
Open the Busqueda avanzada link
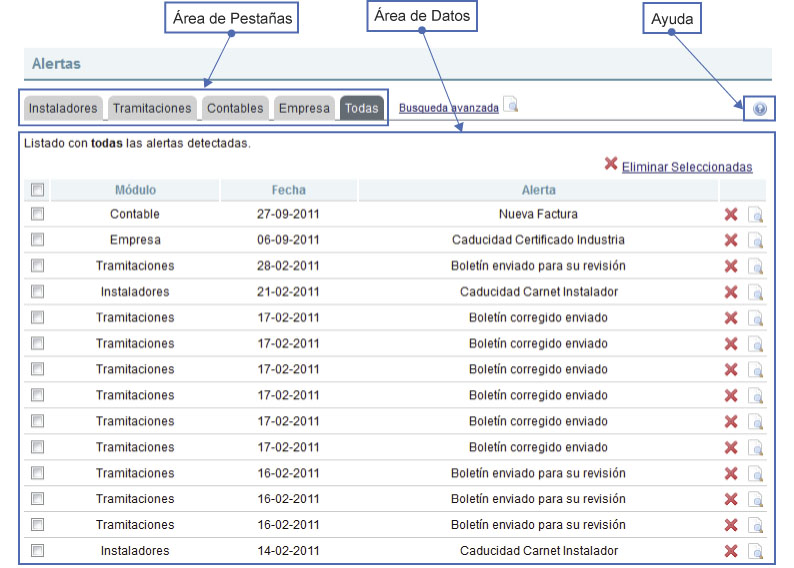click(x=448, y=108)
